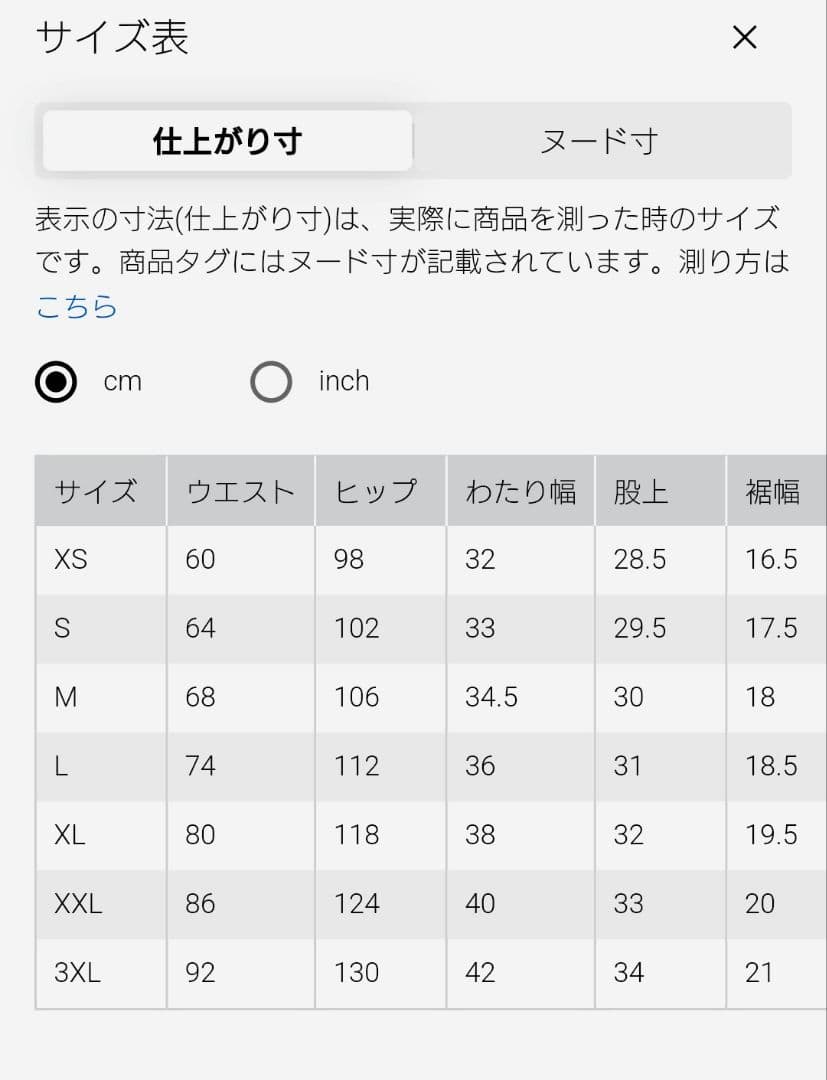Click the XXL hip value 124
827x1080 pixels.
(357, 904)
